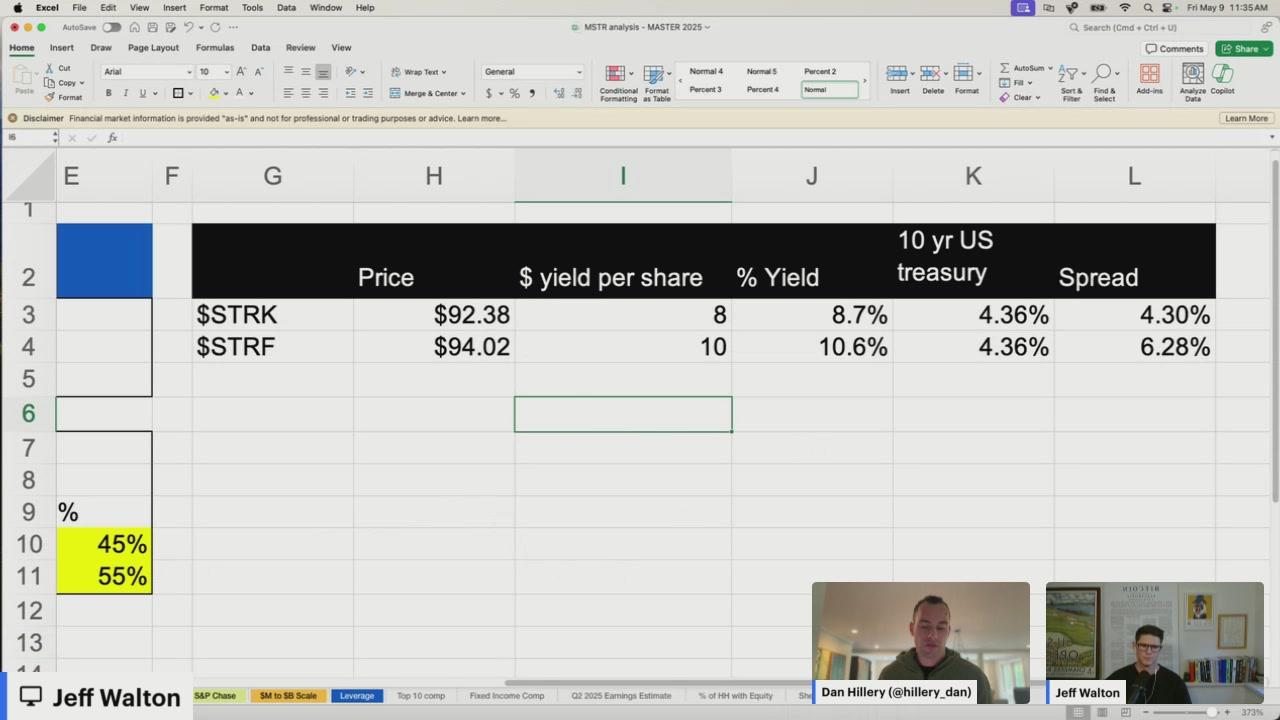Launch Copilot
Image resolution: width=1280 pixels, height=720 pixels.
(1222, 80)
